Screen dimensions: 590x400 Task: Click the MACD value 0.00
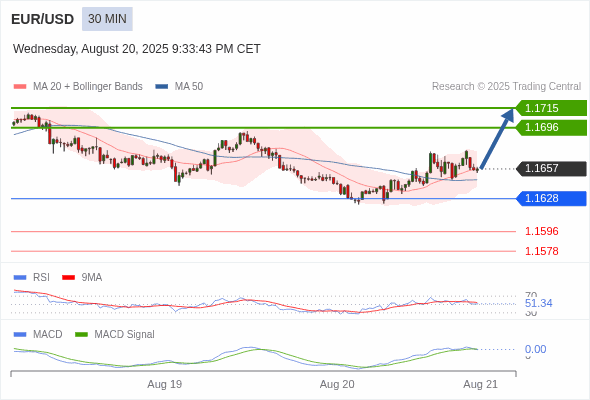[535, 349]
